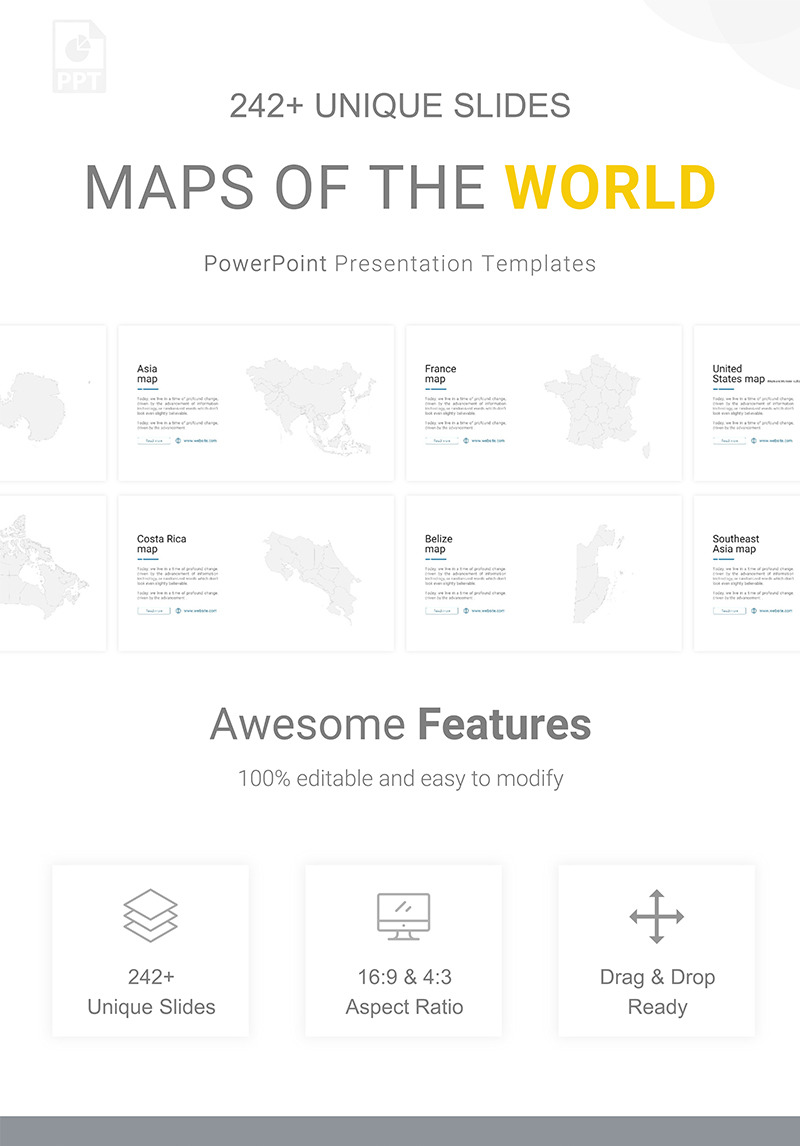
Task: Click the globe icon on the Belize map slide
Action: pyautogui.click(x=465, y=611)
